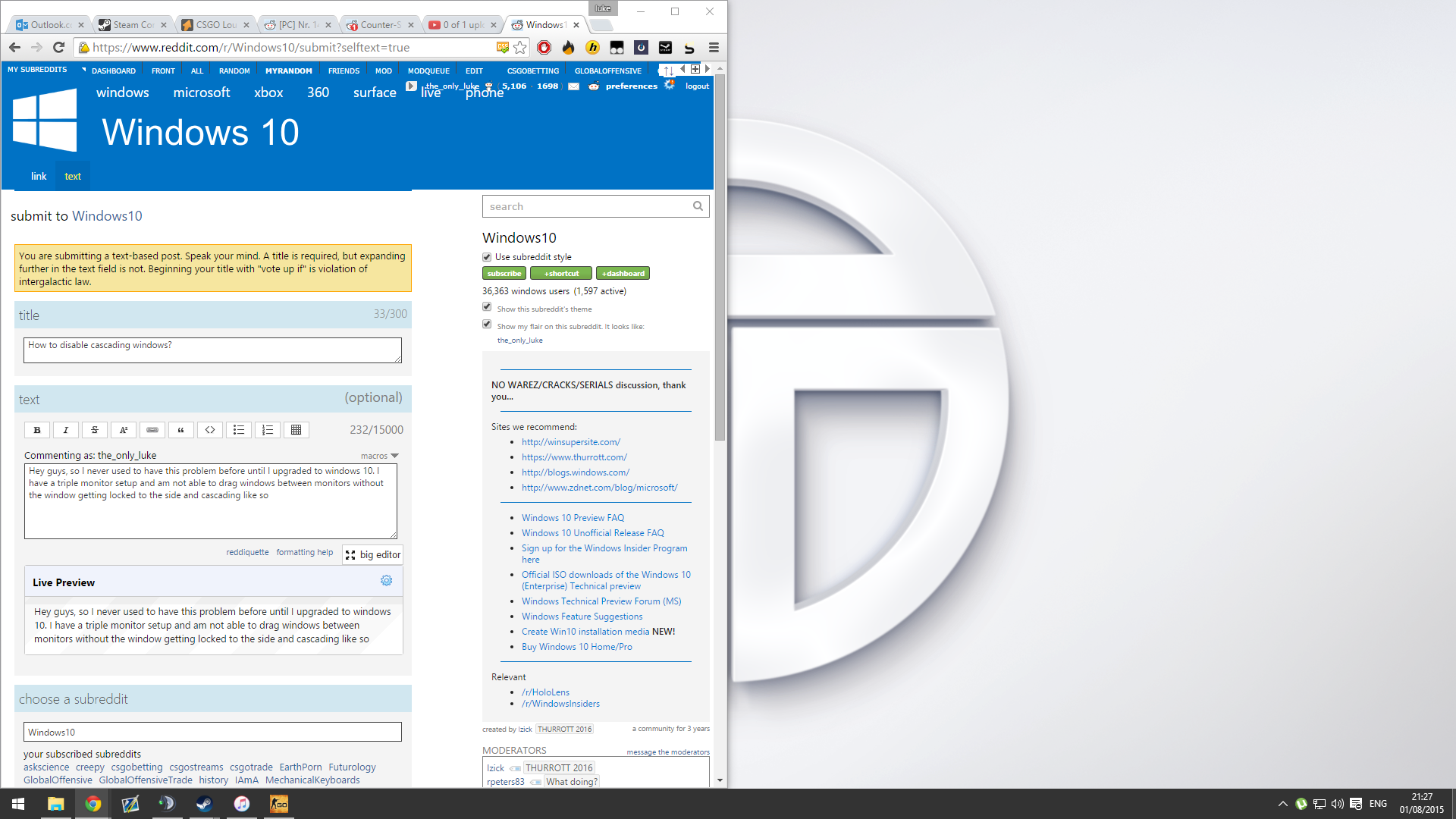Select the superscript formatting tool
Viewport: 1456px width, 819px height.
click(x=123, y=430)
